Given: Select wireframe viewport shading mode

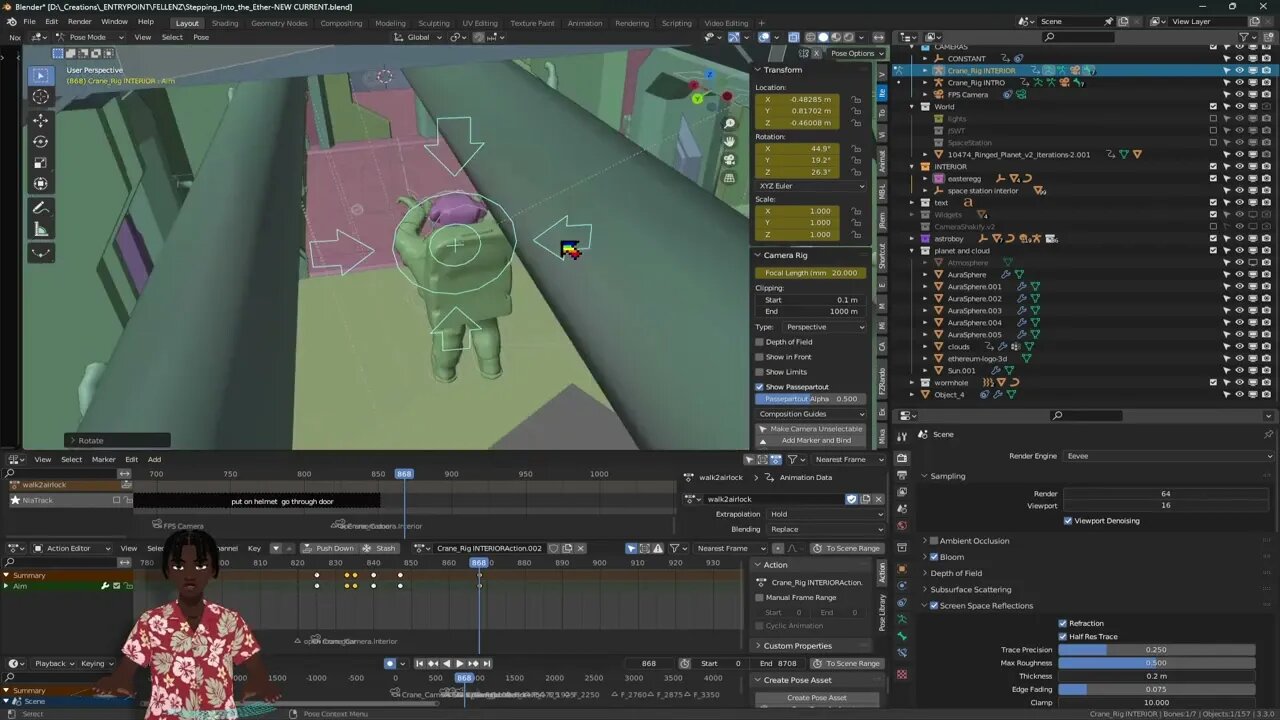Looking at the screenshot, I should click(810, 37).
